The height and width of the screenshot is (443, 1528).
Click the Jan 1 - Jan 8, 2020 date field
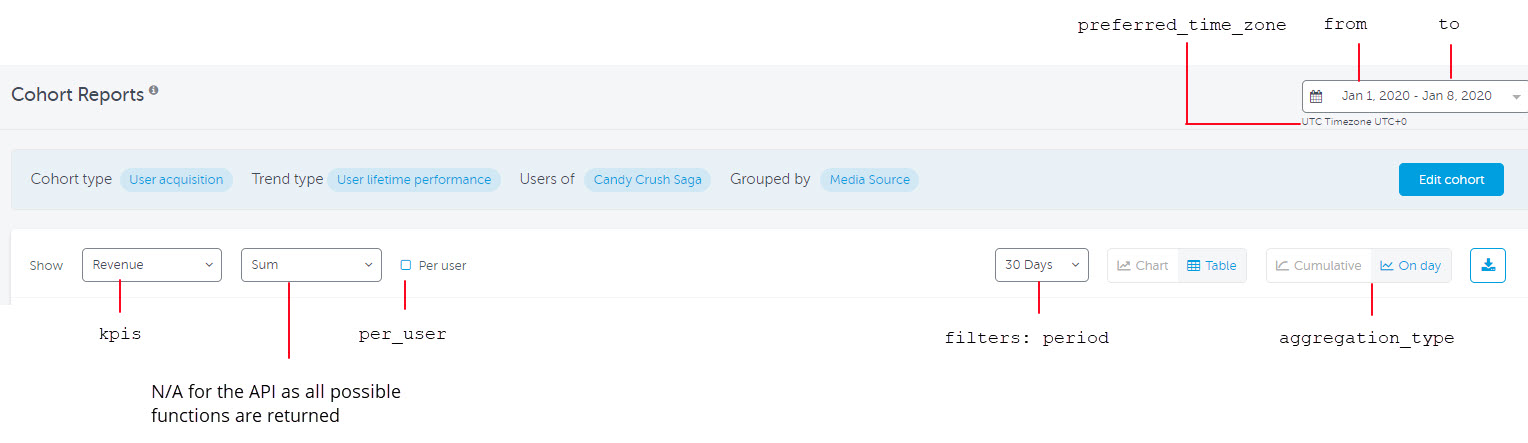[x=1416, y=96]
